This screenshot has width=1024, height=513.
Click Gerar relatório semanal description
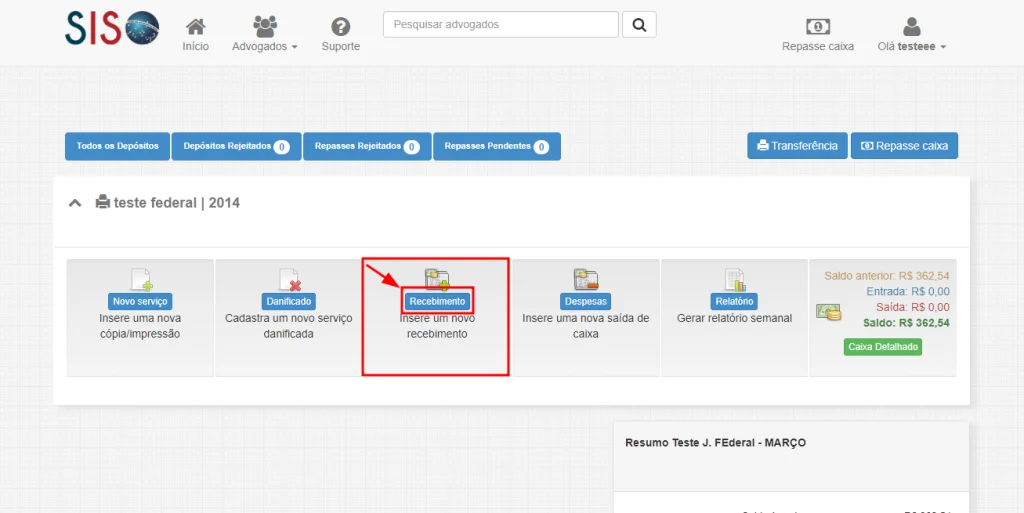pyautogui.click(x=734, y=319)
